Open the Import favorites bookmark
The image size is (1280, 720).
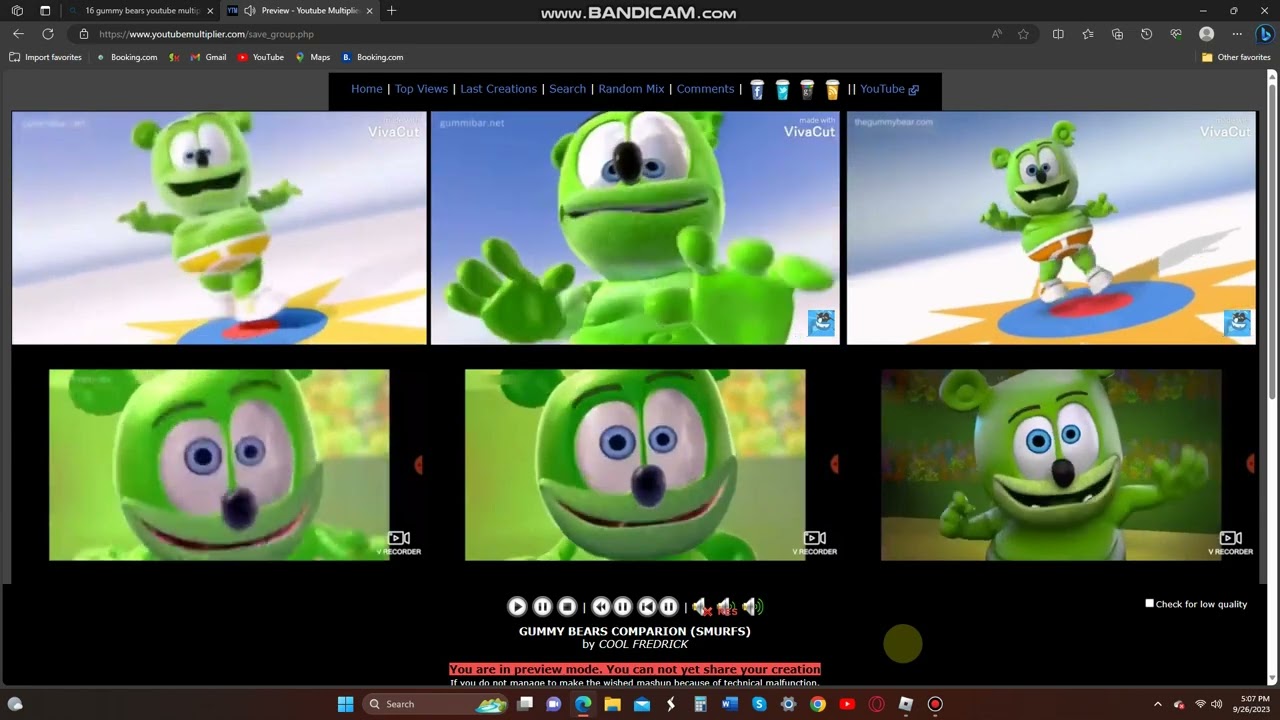pos(45,57)
